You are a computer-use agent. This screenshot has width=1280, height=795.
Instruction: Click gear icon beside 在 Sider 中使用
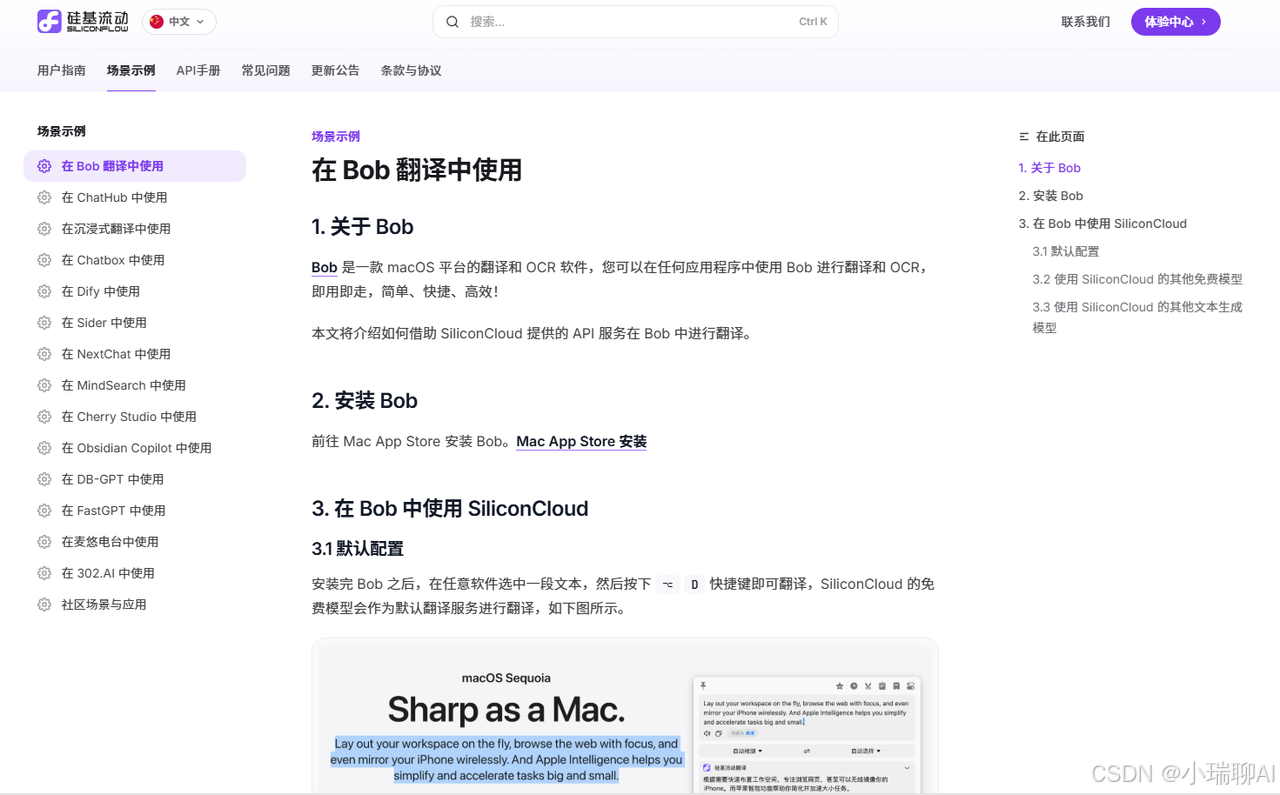(44, 323)
